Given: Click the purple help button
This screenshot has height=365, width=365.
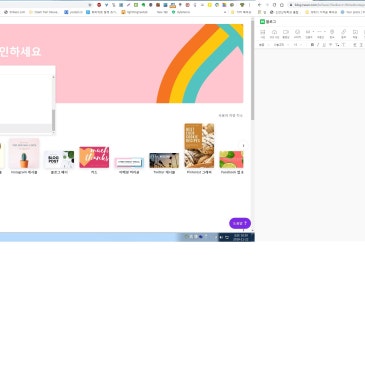Looking at the screenshot, I should (x=240, y=223).
